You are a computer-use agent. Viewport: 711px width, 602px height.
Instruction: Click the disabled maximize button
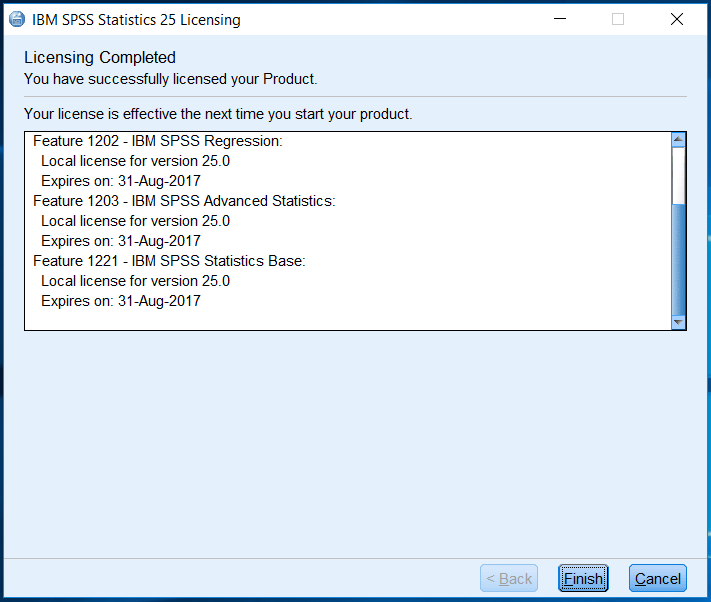[x=618, y=19]
